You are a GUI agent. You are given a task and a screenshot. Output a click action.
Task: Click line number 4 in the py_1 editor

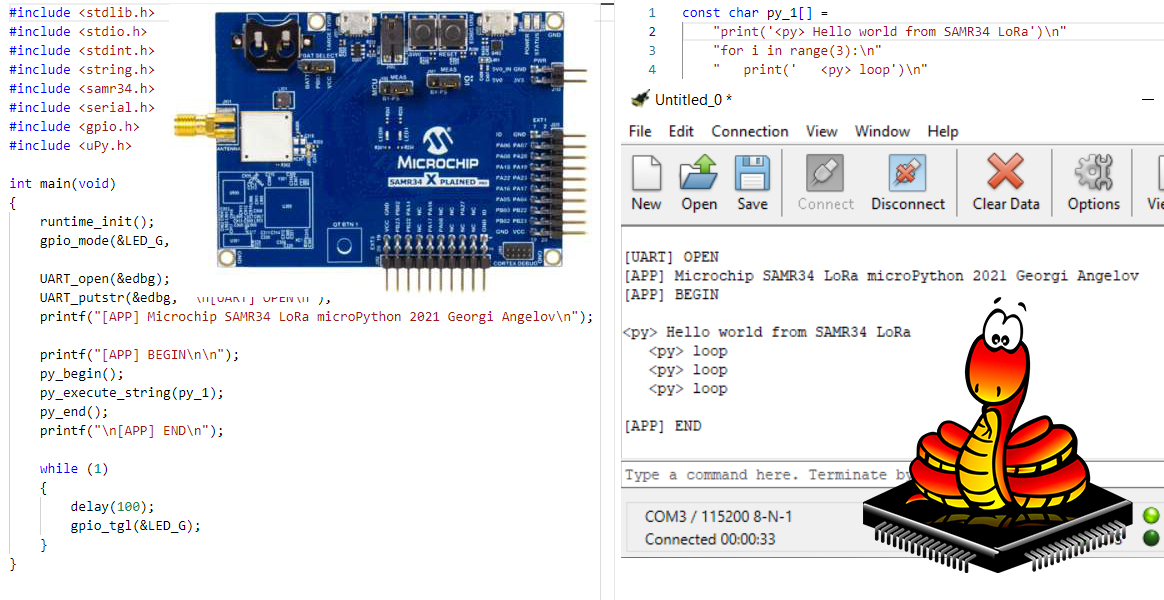point(652,69)
